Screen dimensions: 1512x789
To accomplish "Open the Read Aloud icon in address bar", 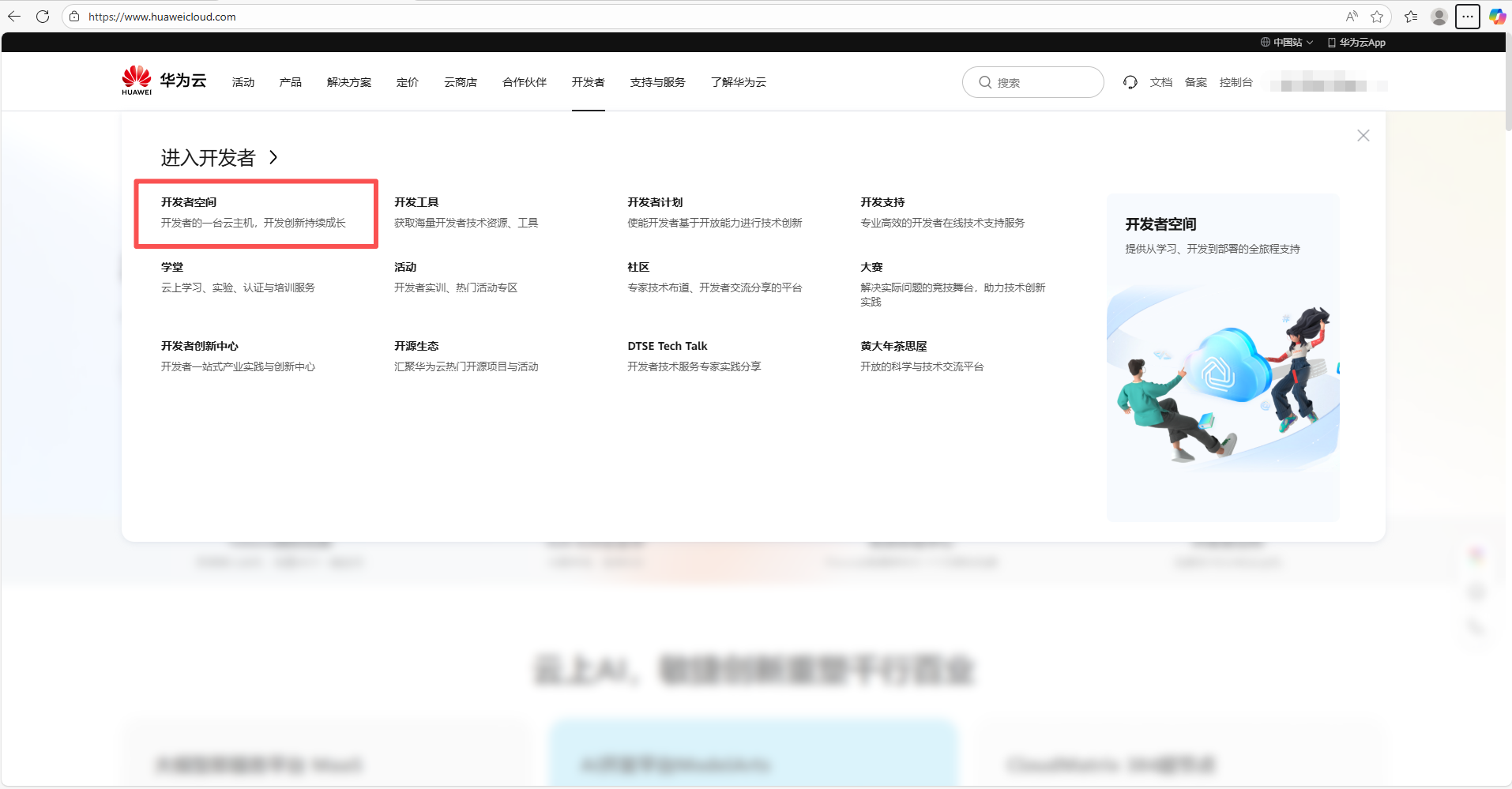I will click(x=1352, y=17).
